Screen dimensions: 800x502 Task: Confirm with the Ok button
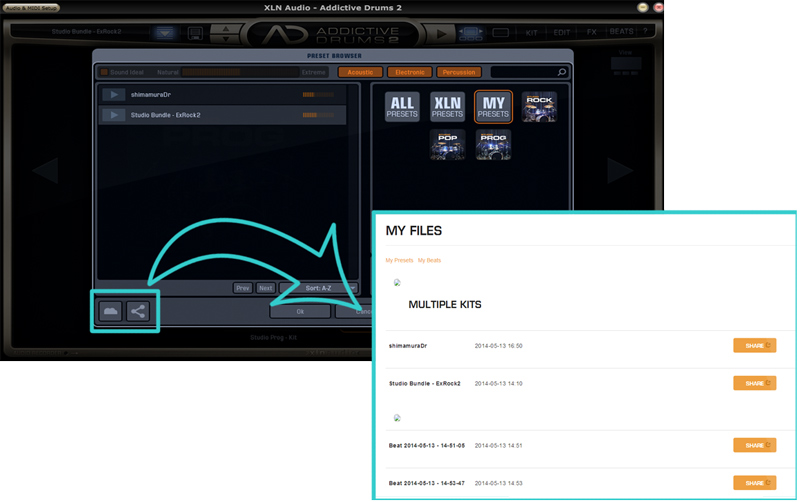click(300, 312)
